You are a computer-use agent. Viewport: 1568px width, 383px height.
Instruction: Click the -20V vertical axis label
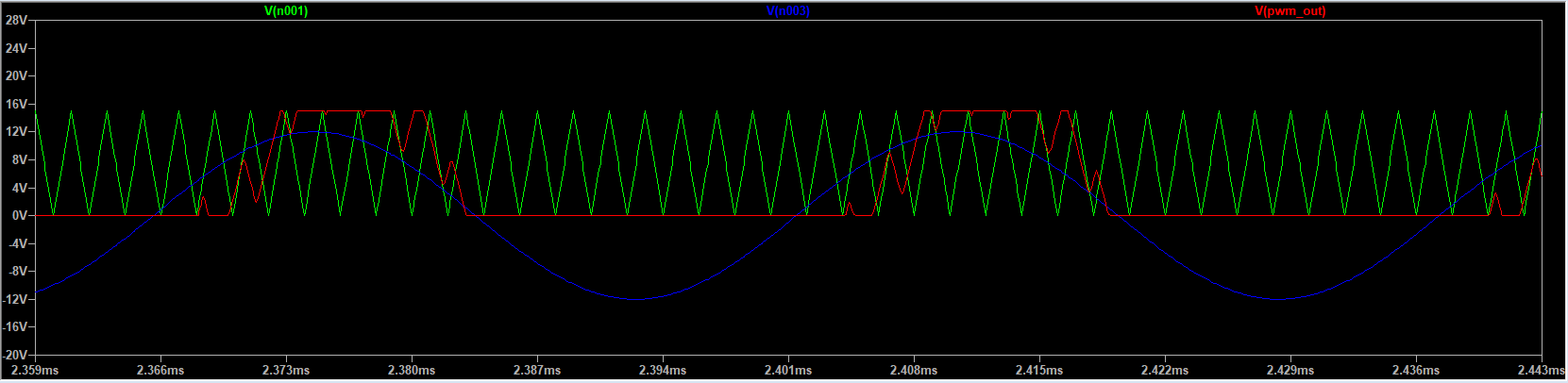coord(14,355)
